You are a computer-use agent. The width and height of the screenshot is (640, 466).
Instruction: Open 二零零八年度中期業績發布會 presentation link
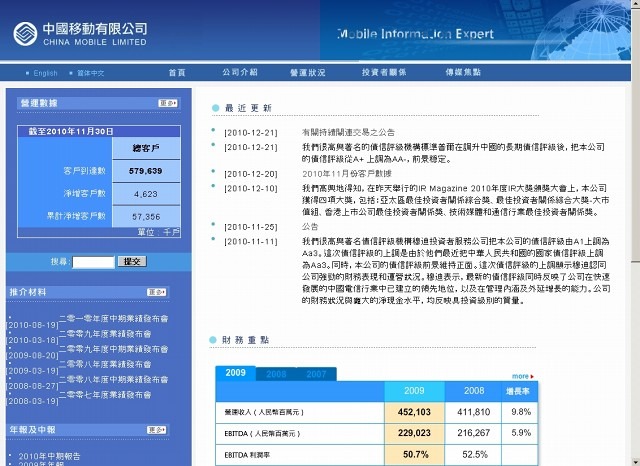(x=114, y=379)
